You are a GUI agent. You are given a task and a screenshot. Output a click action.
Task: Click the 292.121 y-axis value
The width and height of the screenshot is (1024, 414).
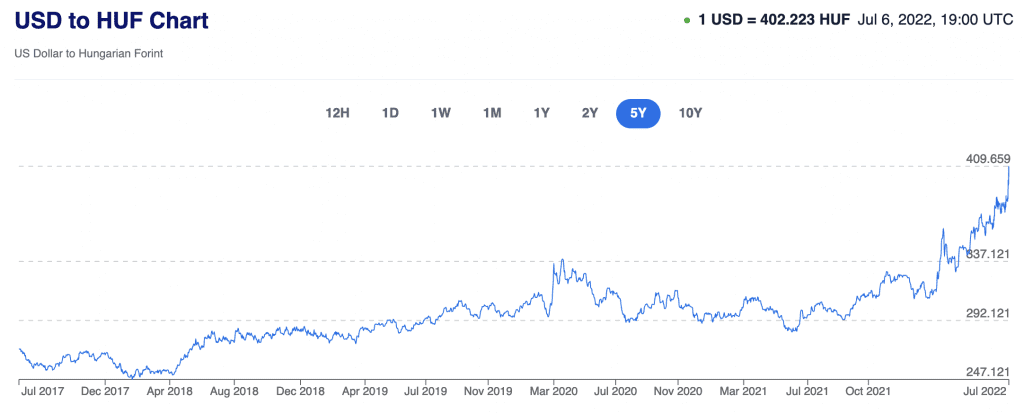pyautogui.click(x=988, y=313)
